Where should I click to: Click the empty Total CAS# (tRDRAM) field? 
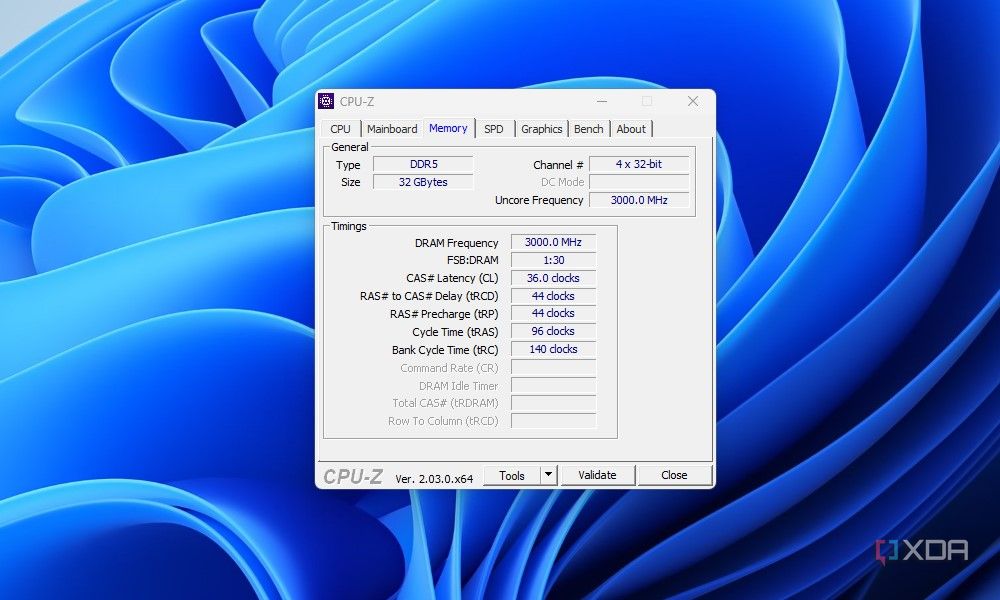tap(553, 403)
